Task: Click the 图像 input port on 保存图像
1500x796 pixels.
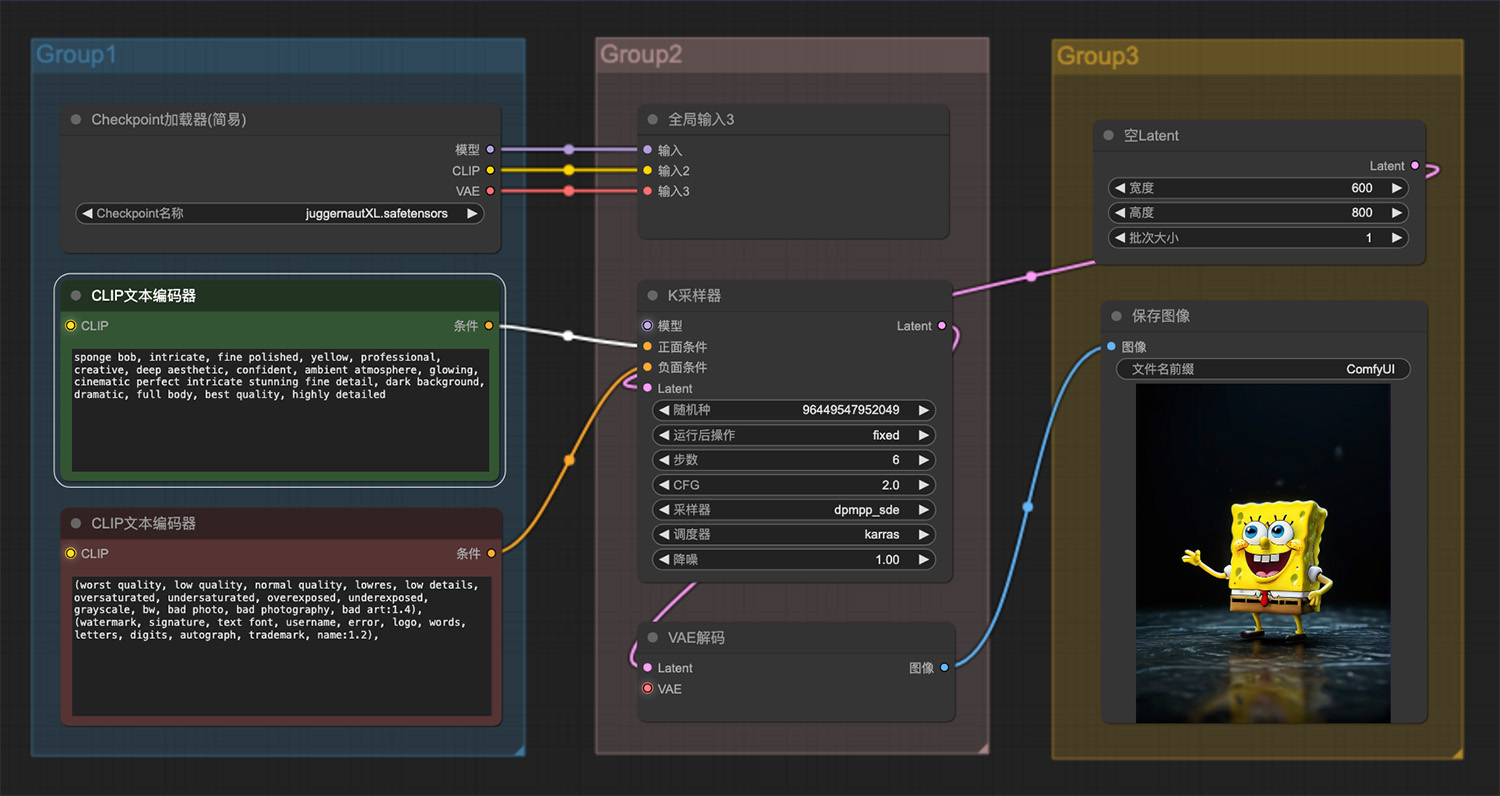Action: [1111, 347]
